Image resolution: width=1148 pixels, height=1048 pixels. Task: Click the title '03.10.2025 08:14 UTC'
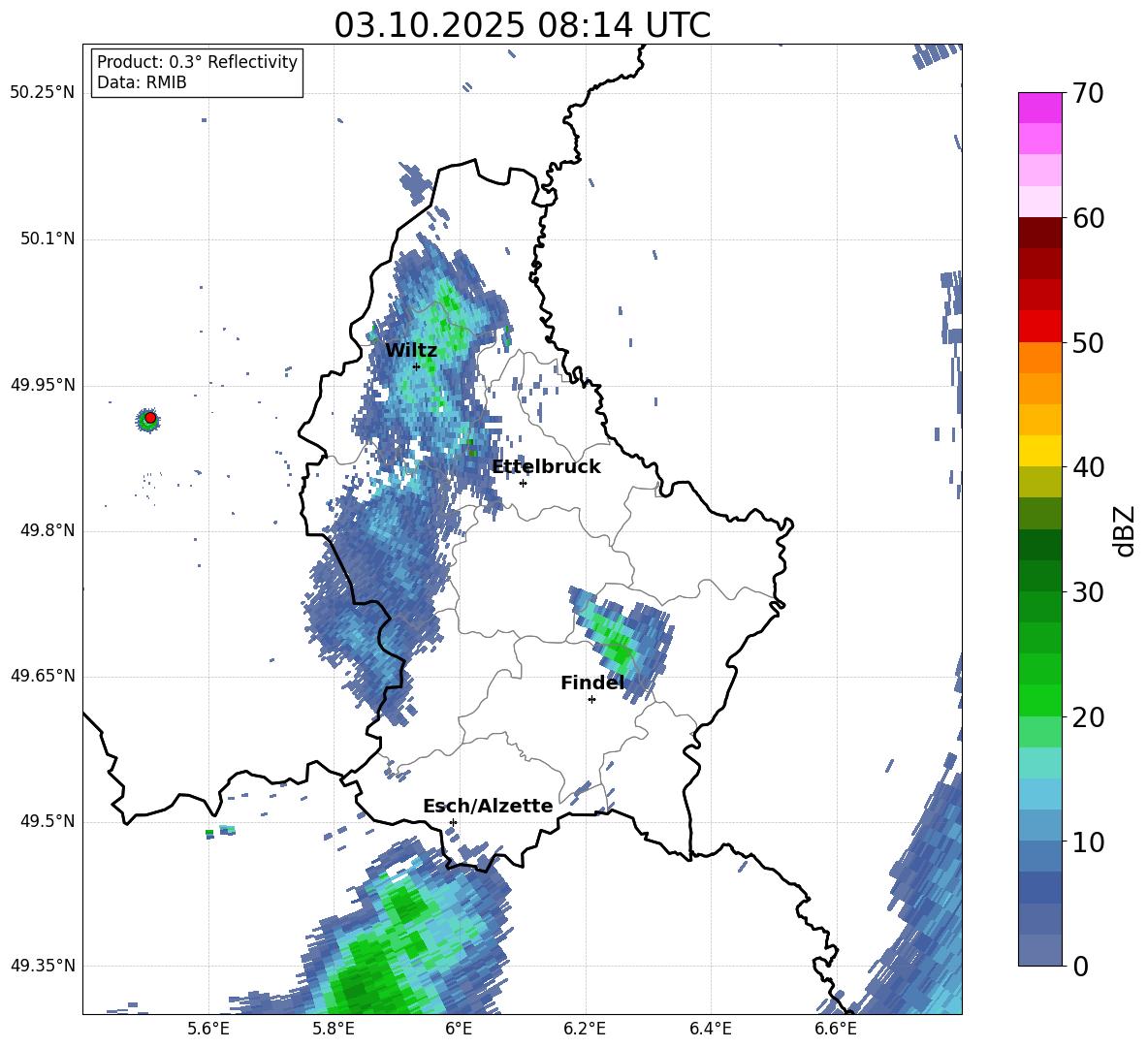click(x=522, y=25)
